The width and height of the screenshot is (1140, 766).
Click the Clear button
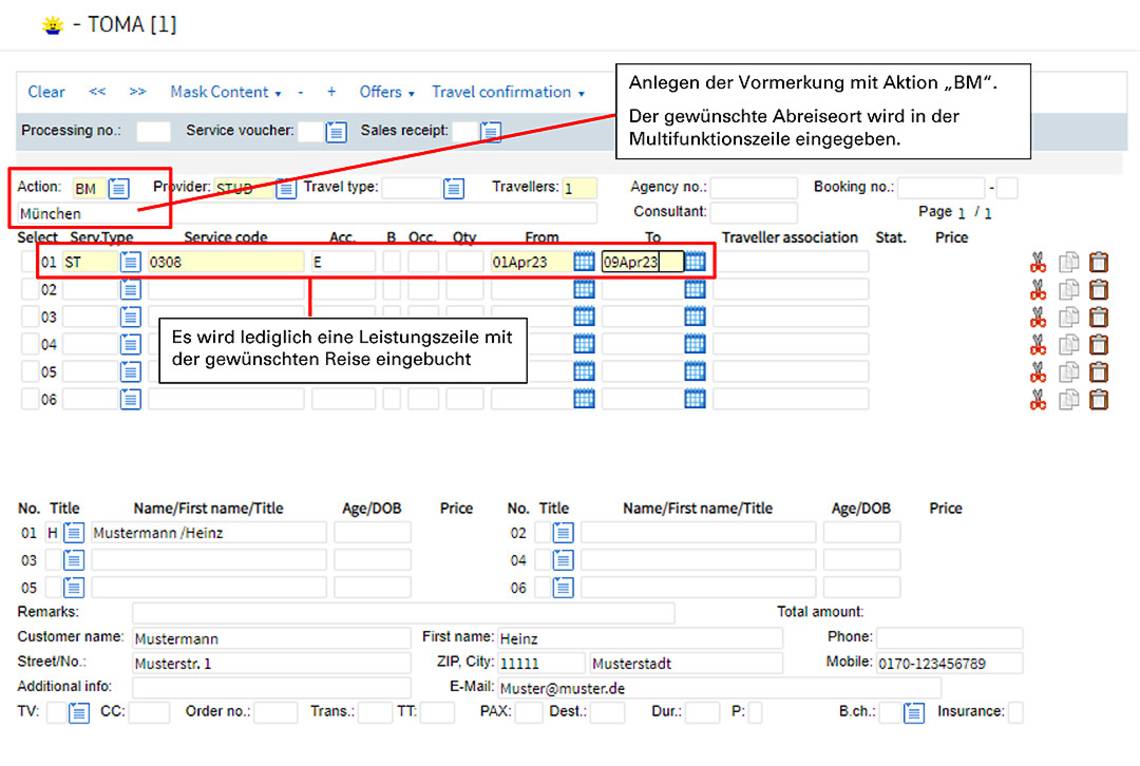point(47,92)
